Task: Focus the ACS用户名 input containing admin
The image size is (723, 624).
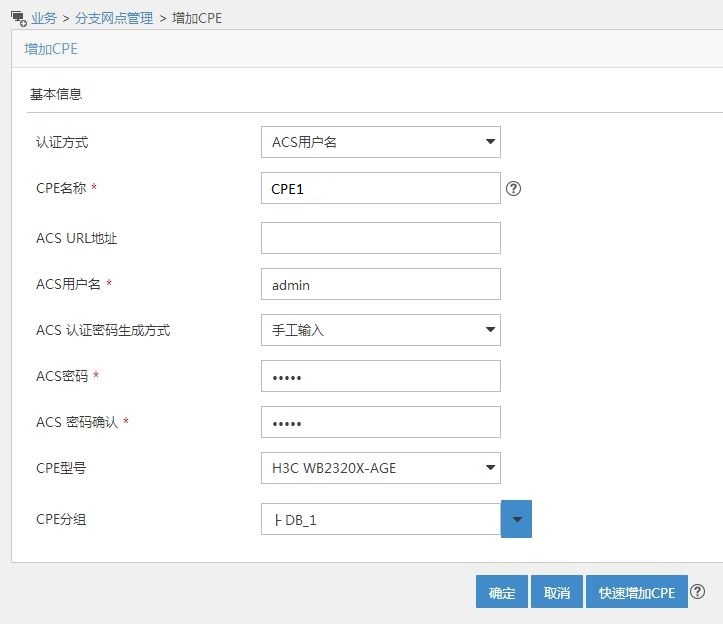Action: 381,284
